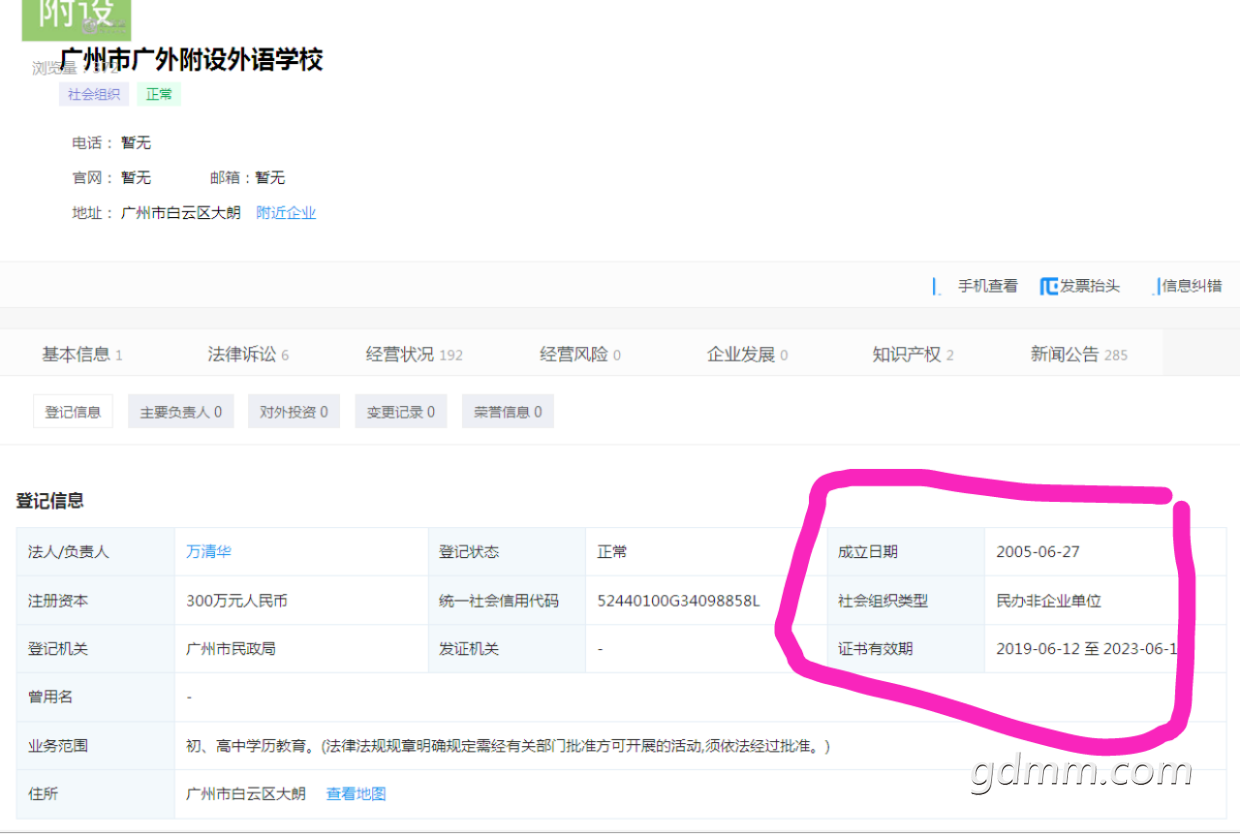Click the 广州市民政局 registration authority value

click(x=231, y=649)
